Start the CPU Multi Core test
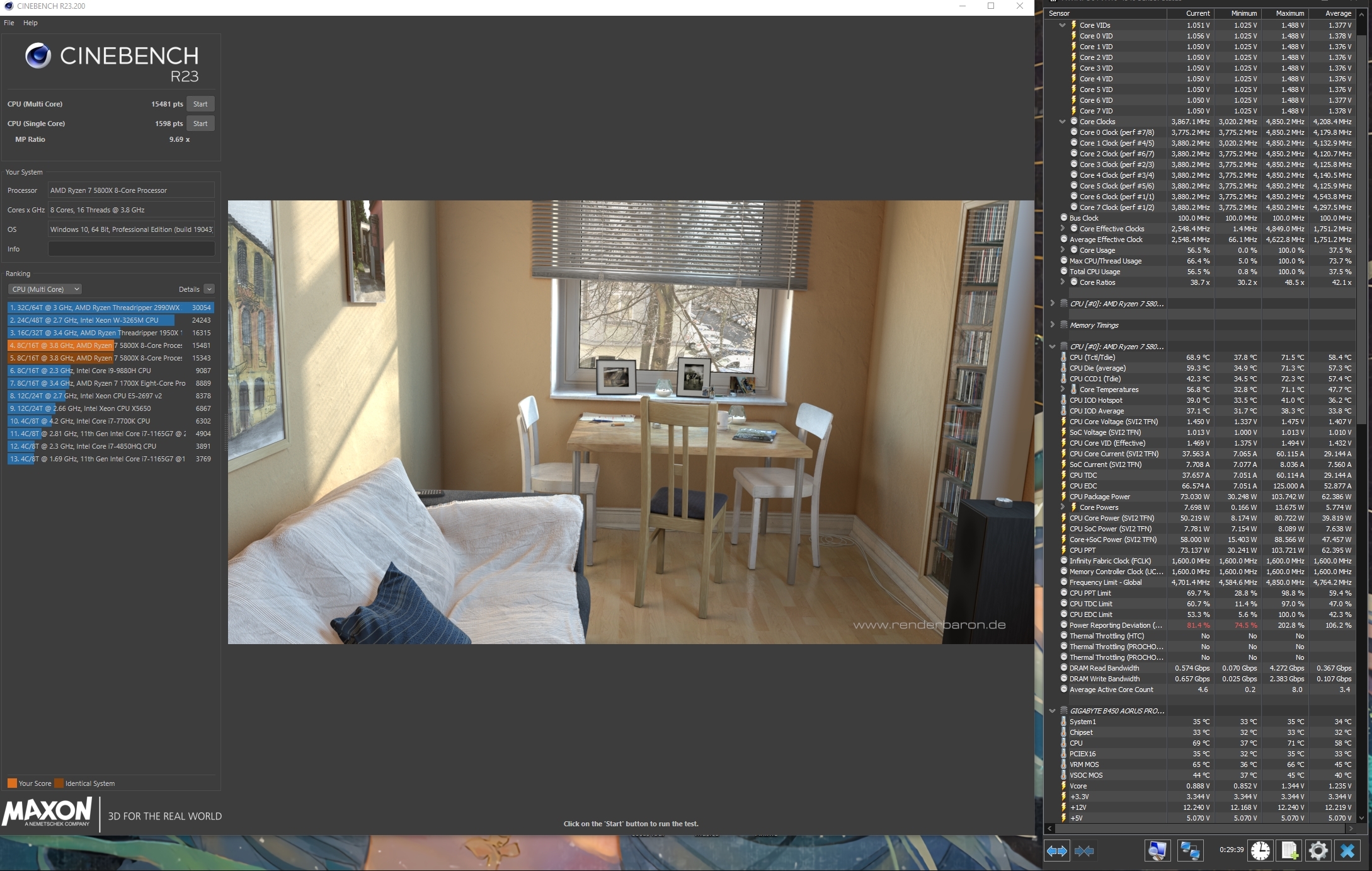This screenshot has width=1372, height=871. point(200,104)
